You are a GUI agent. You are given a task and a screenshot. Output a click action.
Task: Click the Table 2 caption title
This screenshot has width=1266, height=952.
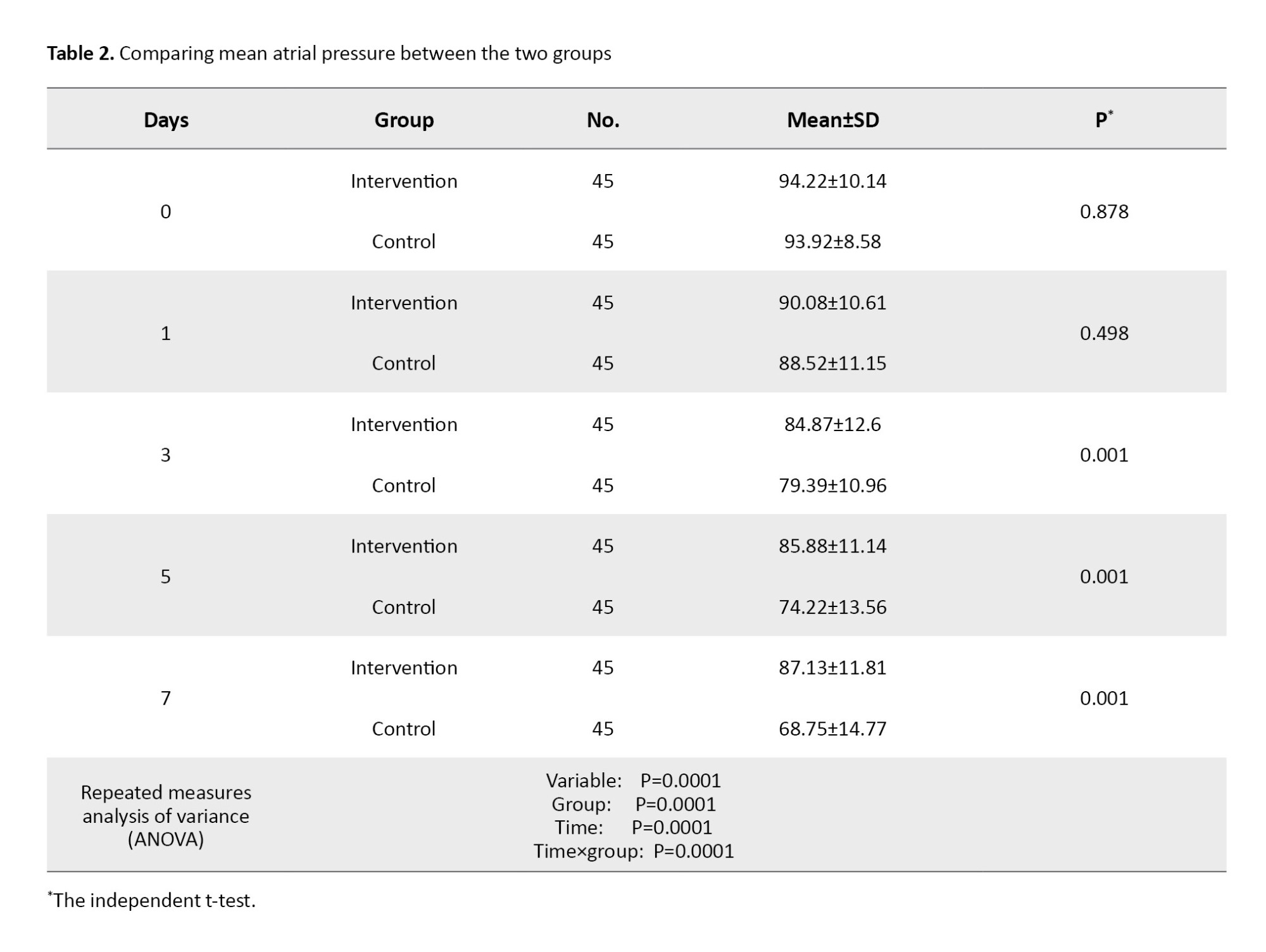pyautogui.click(x=329, y=53)
